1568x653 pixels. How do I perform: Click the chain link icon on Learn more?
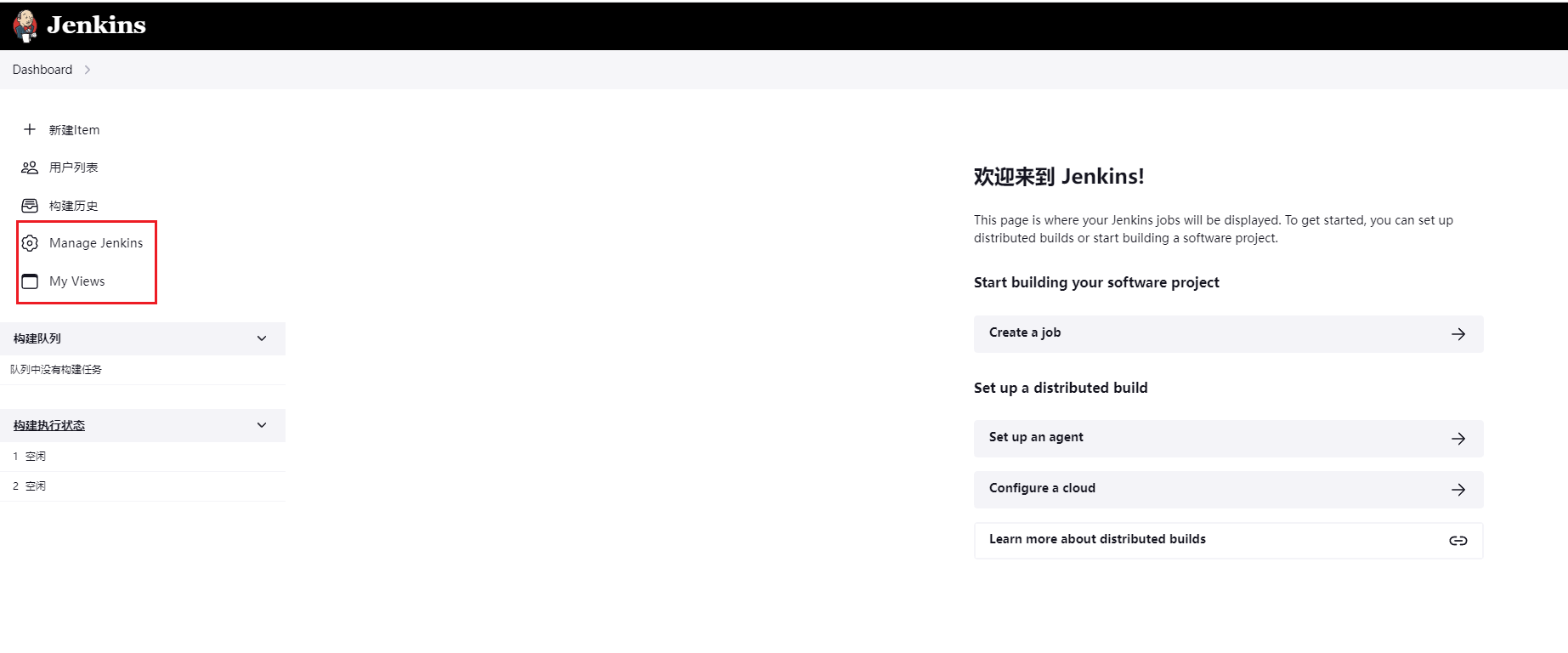point(1458,541)
